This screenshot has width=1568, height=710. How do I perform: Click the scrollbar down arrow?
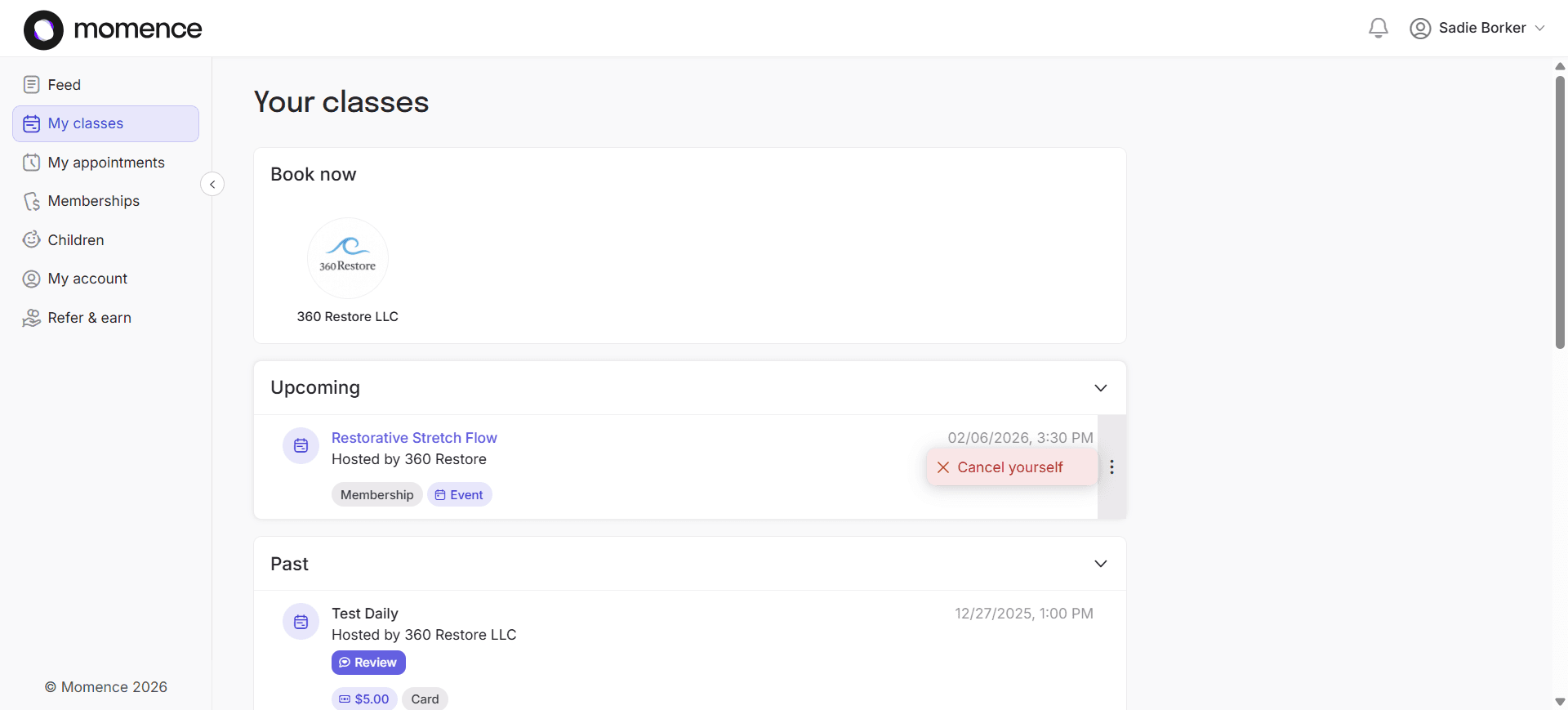[1560, 702]
